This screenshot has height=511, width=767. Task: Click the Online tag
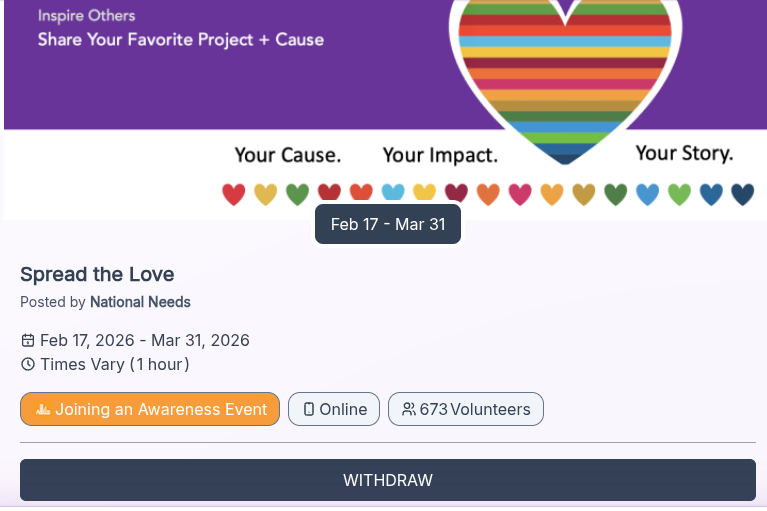[x=334, y=409]
